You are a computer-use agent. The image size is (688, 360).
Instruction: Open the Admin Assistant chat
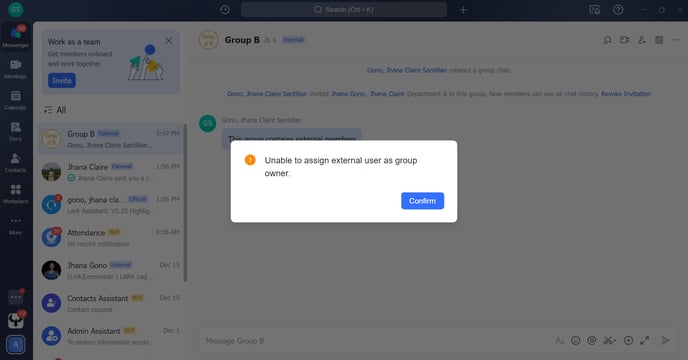[111, 336]
